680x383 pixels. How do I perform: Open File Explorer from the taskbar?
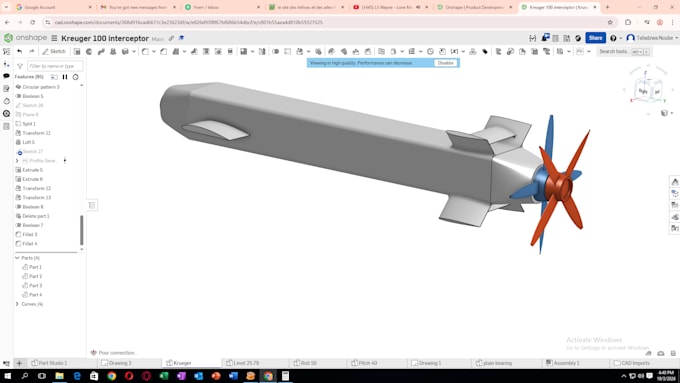tap(59, 376)
